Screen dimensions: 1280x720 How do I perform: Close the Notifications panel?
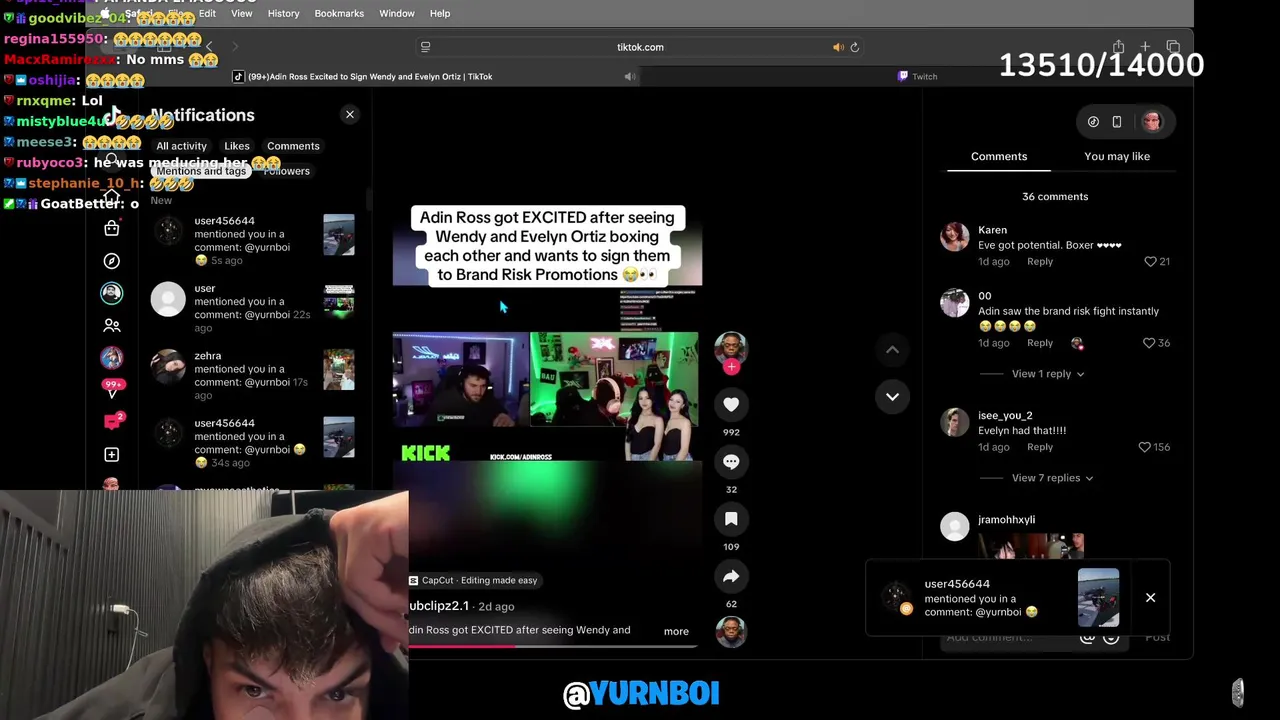pyautogui.click(x=350, y=114)
